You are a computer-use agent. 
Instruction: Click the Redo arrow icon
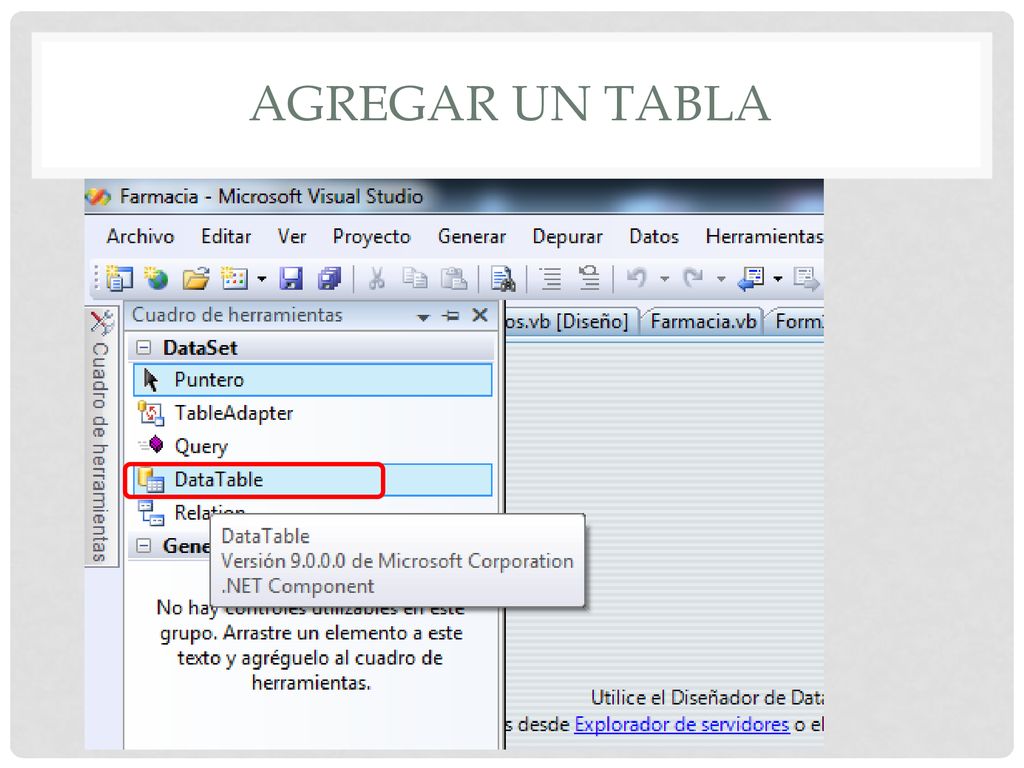pyautogui.click(x=692, y=278)
